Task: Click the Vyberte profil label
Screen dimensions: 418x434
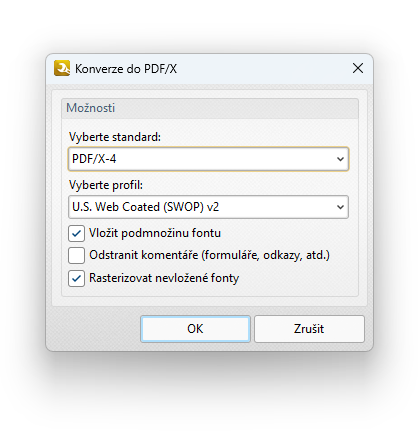Action: pos(106,185)
